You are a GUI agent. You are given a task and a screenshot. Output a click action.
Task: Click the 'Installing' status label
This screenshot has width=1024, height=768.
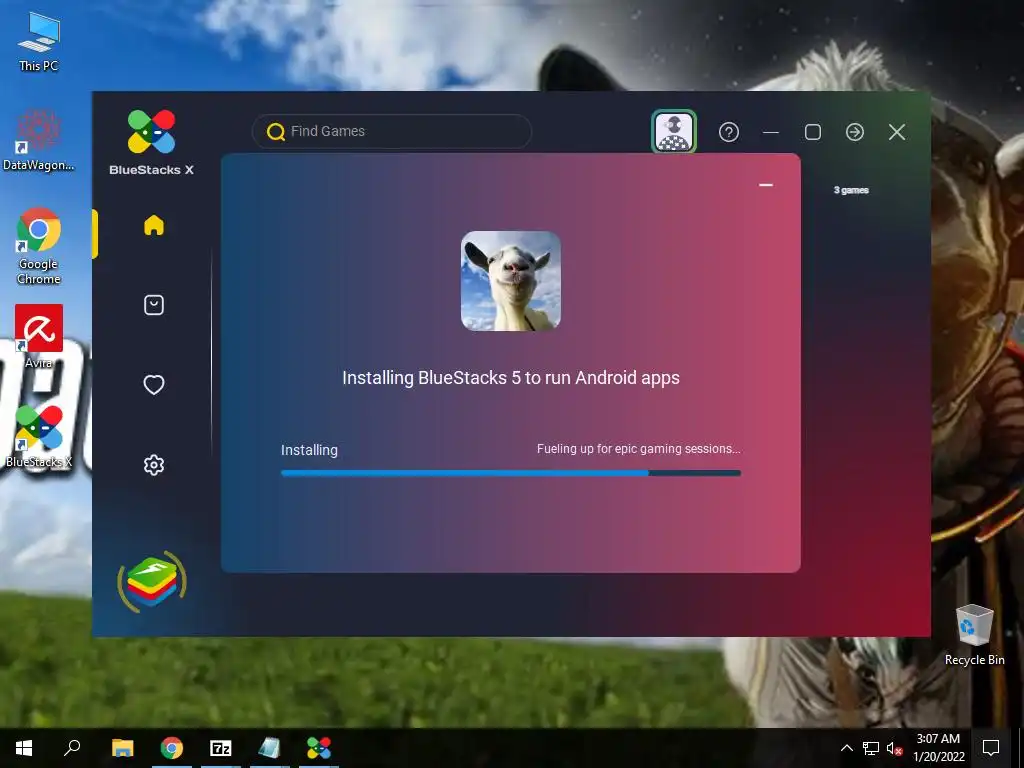click(309, 450)
